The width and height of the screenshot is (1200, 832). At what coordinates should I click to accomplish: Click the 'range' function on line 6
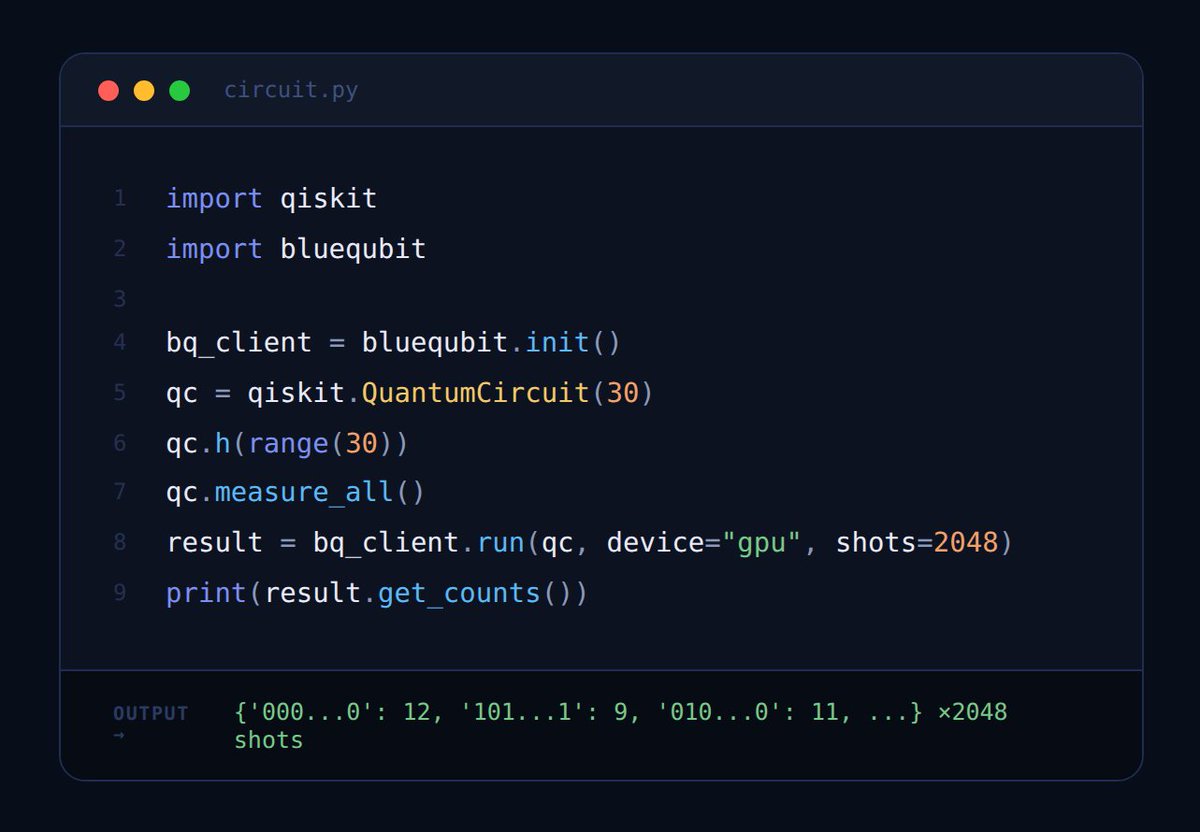[x=289, y=443]
